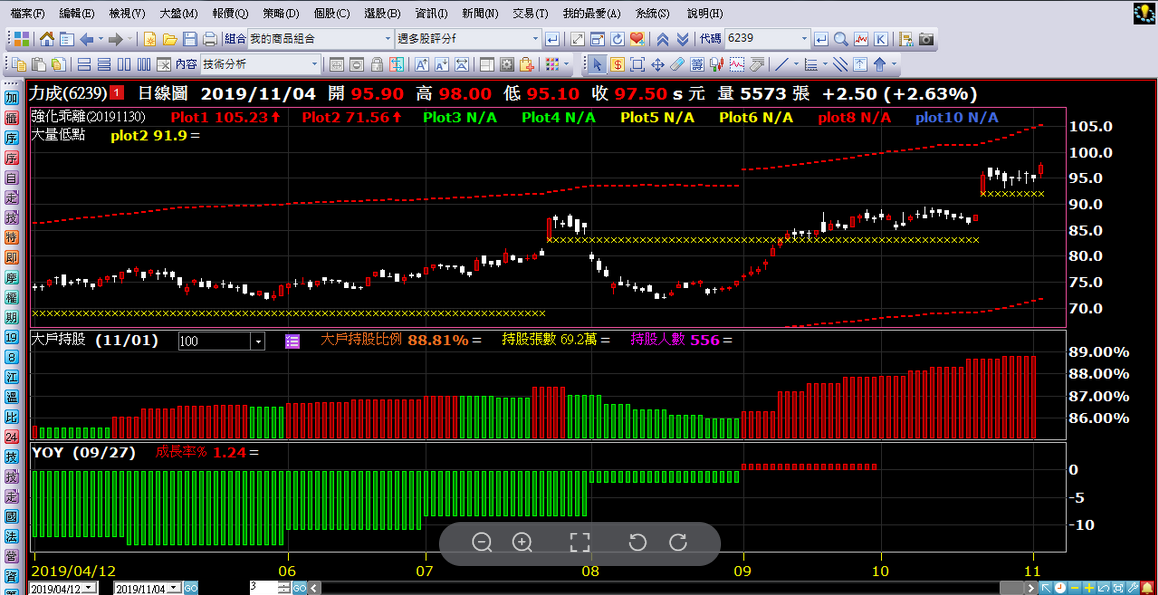1158x595 pixels.
Task: Open the 我的最愛(A) menu
Action: click(x=592, y=14)
